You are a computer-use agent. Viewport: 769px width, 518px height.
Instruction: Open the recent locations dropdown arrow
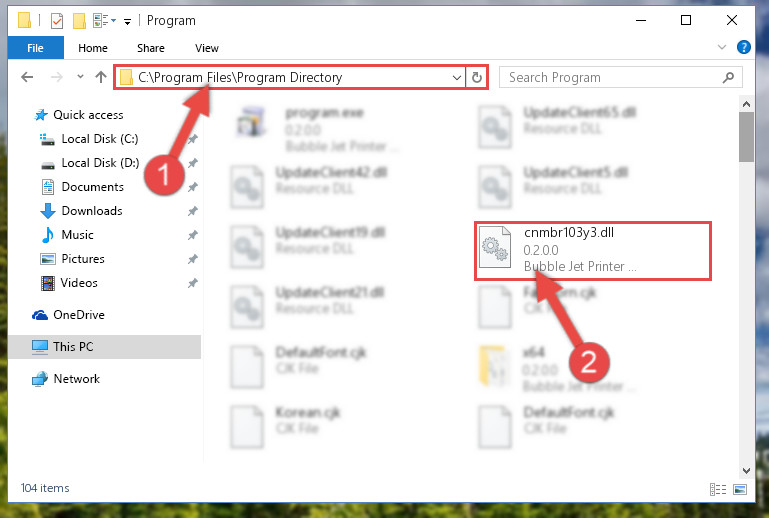pyautogui.click(x=80, y=77)
